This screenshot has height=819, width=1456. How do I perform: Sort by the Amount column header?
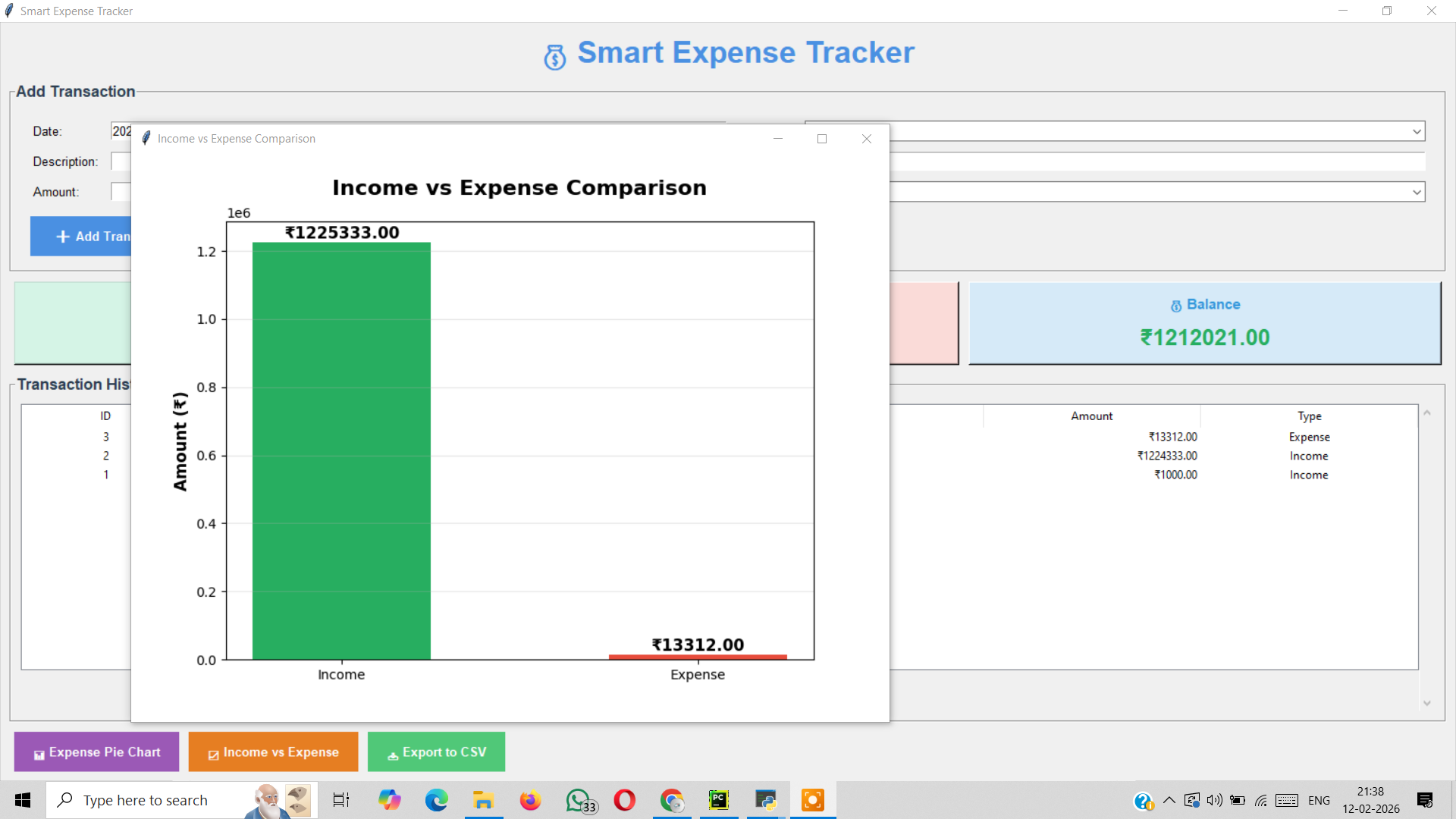point(1091,416)
